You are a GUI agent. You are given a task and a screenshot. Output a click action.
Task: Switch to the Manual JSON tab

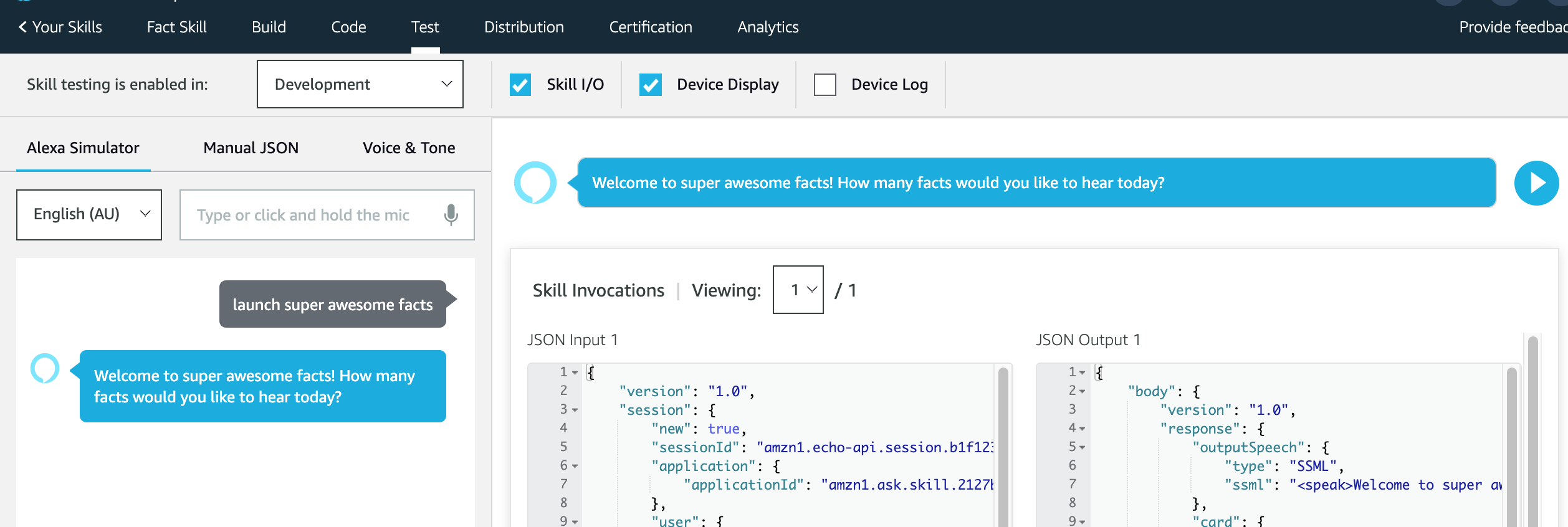pos(251,148)
